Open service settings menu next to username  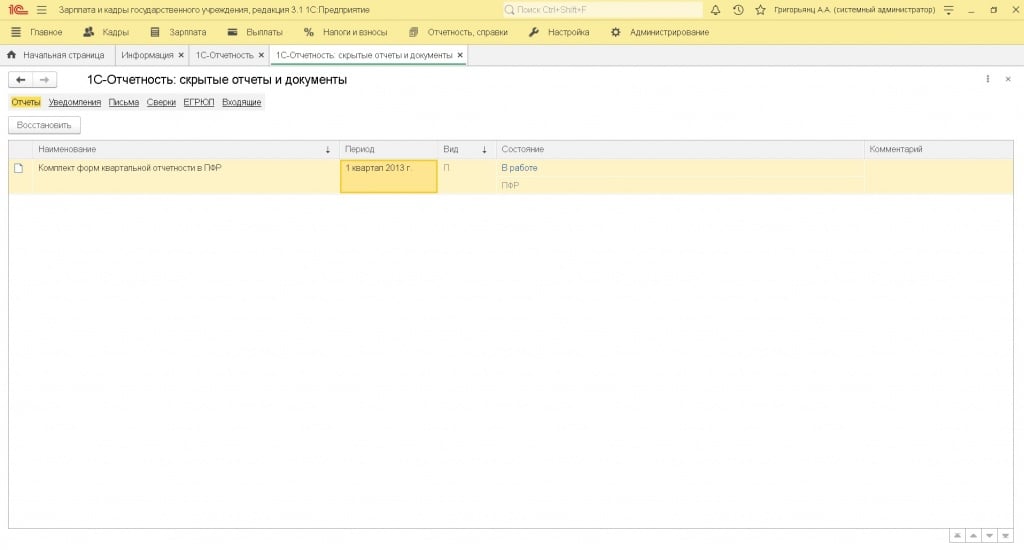click(948, 10)
